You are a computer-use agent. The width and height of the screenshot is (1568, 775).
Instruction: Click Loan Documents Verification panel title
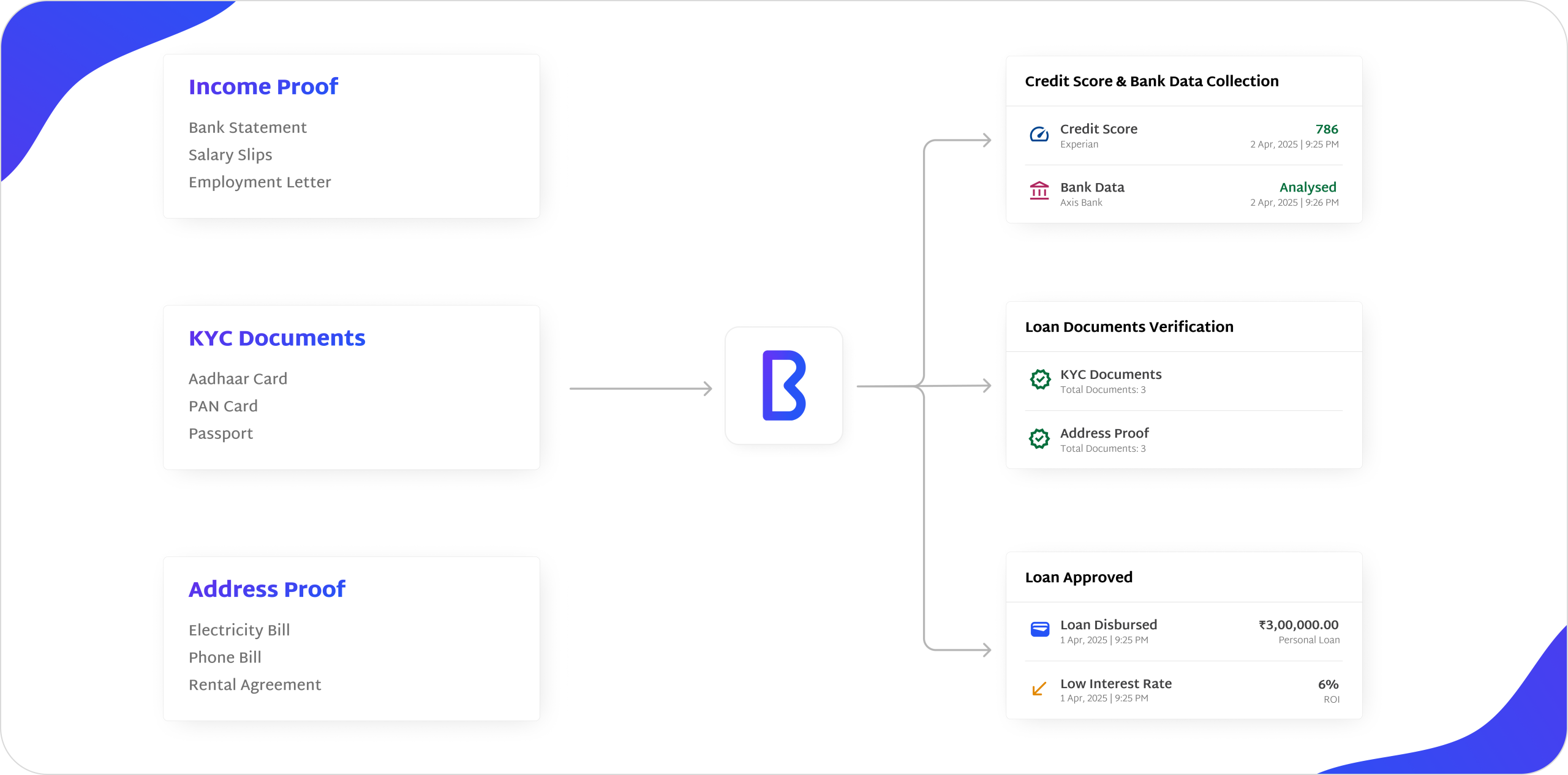[1129, 327]
